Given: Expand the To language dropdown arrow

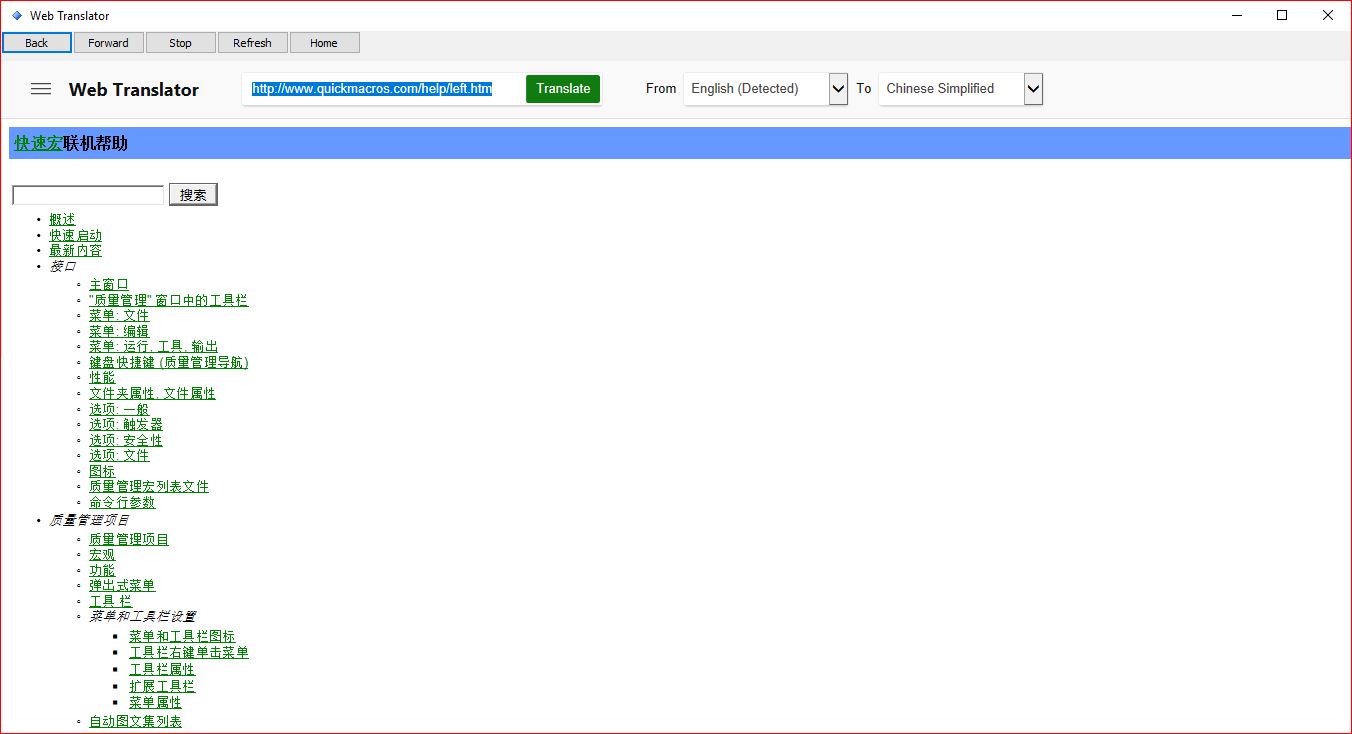Looking at the screenshot, I should point(1033,89).
